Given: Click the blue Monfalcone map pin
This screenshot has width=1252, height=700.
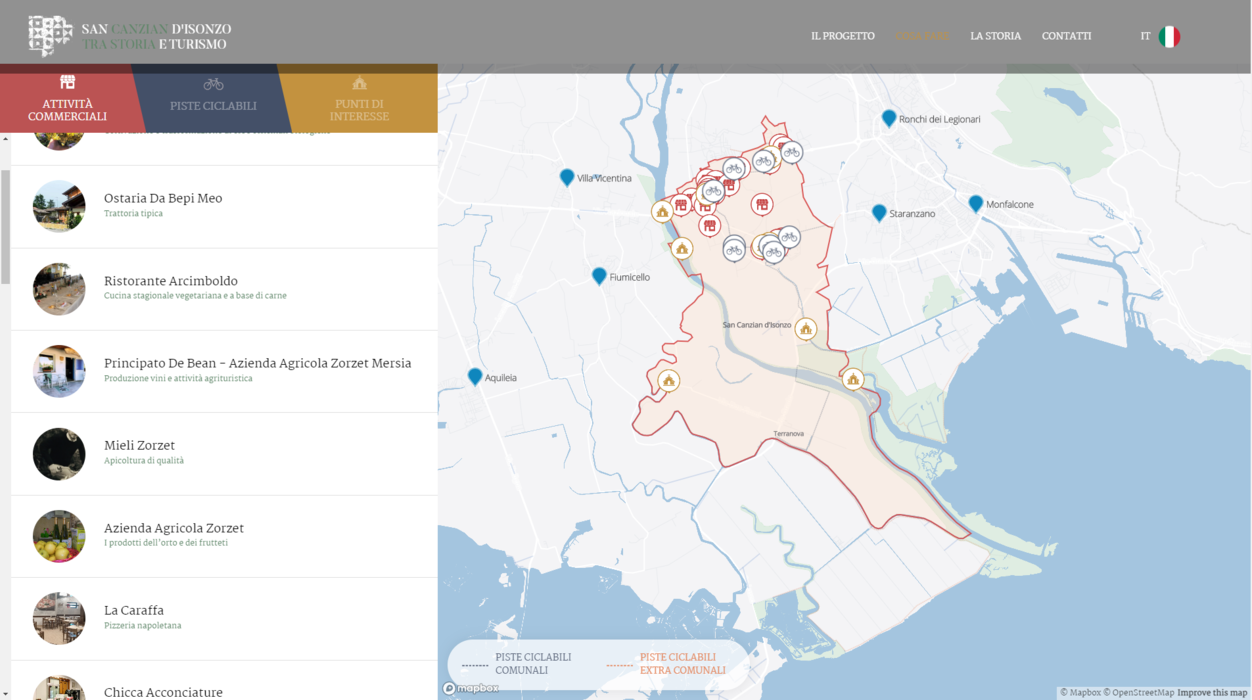Looking at the screenshot, I should click(x=976, y=203).
